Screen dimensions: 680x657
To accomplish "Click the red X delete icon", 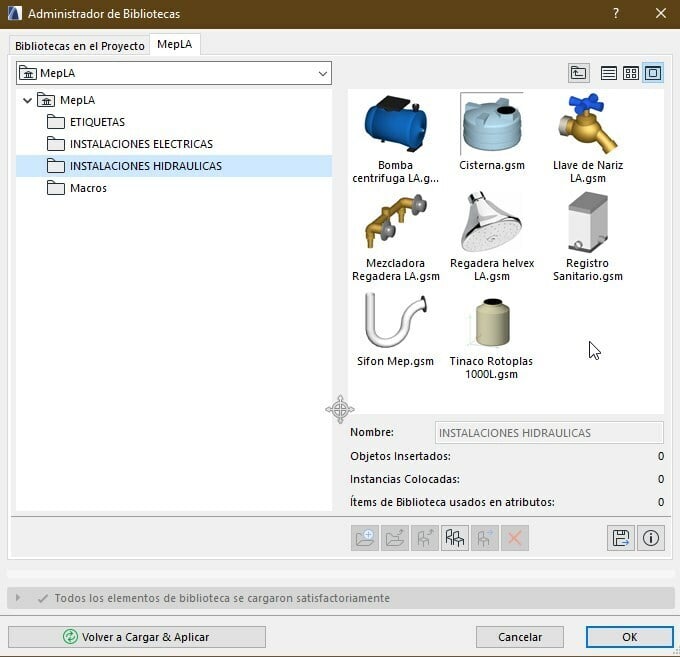I will 515,538.
